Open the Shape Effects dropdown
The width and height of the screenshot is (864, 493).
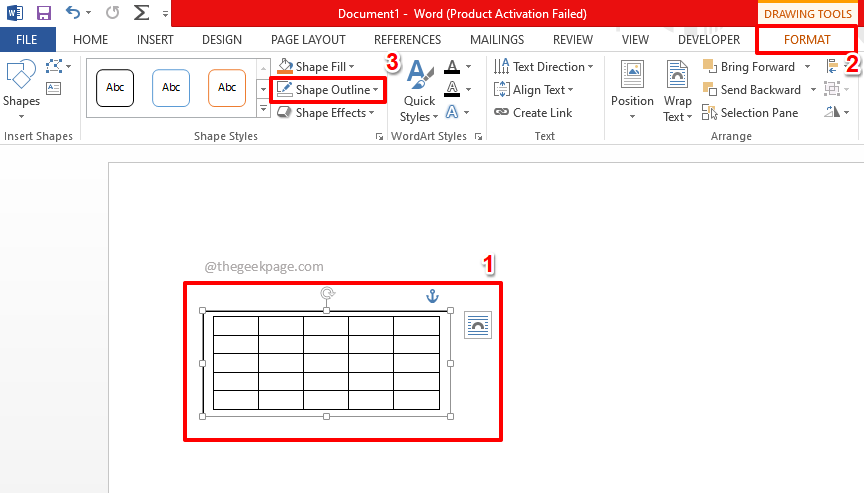click(x=372, y=113)
